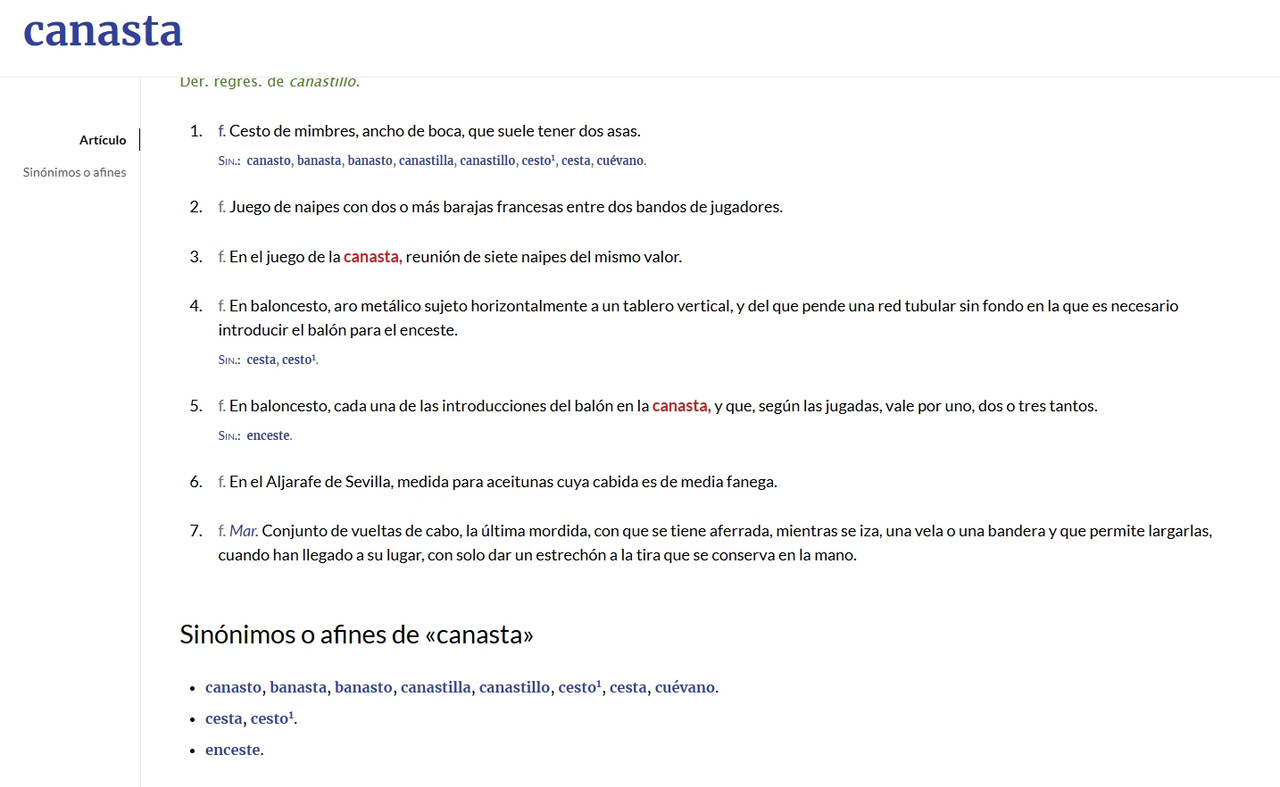Click word canastillo in etymology line
The image size is (1280, 787).
[x=322, y=81]
